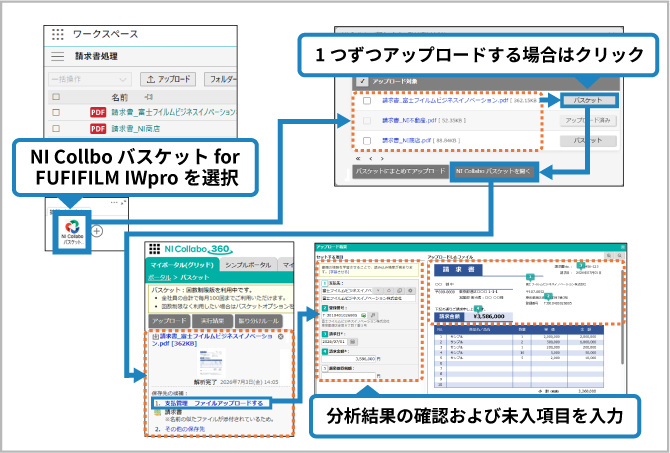
Task: Click the 実行結果 button in basket page
Action: 212,321
